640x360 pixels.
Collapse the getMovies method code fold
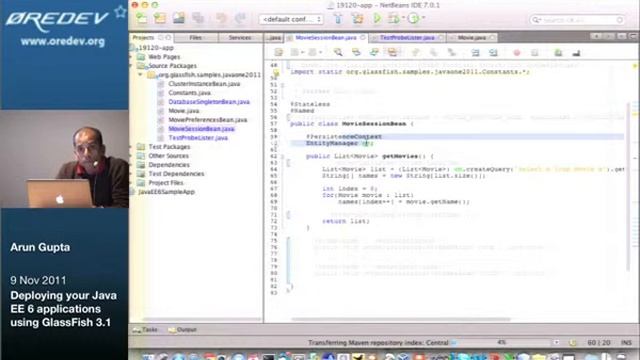[282, 156]
